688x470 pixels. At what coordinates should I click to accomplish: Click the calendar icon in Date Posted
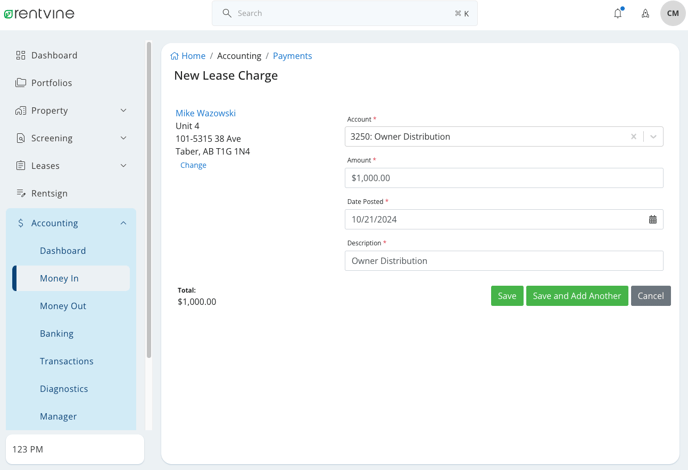(652, 219)
